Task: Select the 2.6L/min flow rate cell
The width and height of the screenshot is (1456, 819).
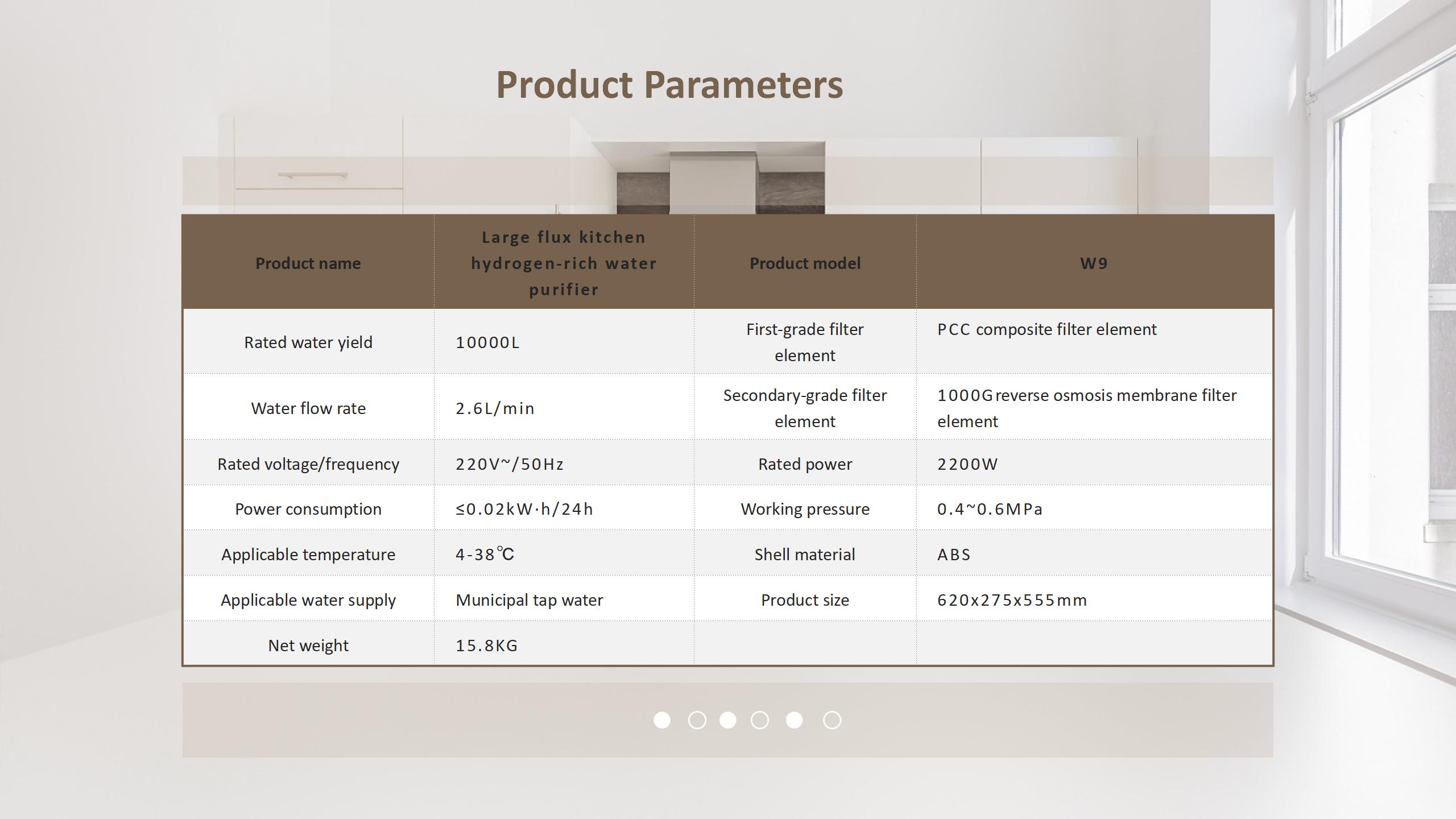Action: pyautogui.click(x=495, y=408)
